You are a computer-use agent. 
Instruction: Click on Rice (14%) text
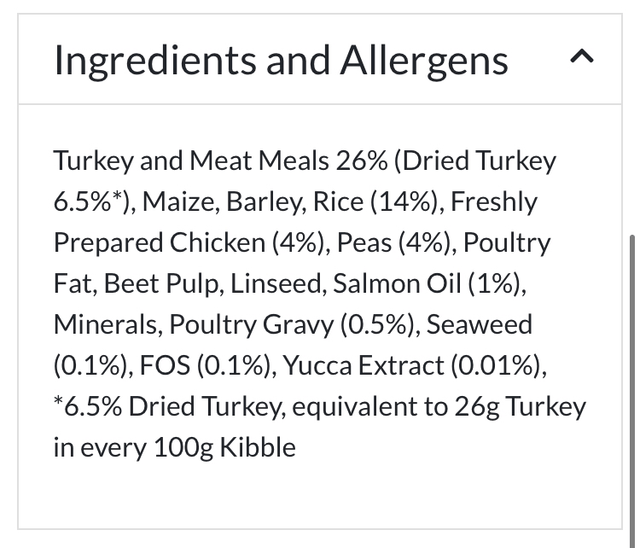tap(375, 201)
